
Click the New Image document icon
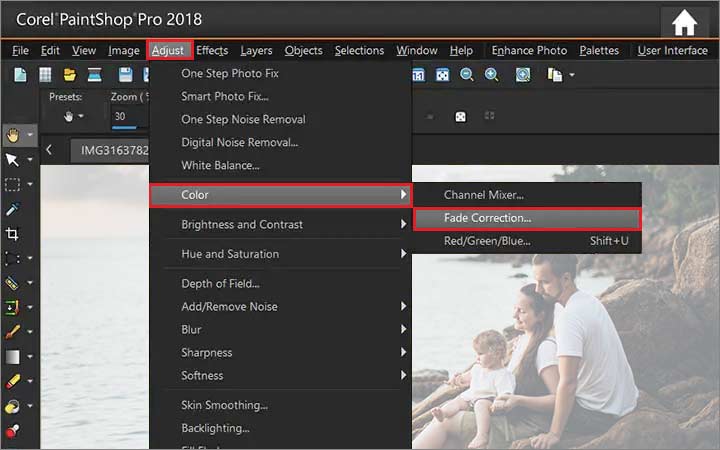(x=20, y=75)
